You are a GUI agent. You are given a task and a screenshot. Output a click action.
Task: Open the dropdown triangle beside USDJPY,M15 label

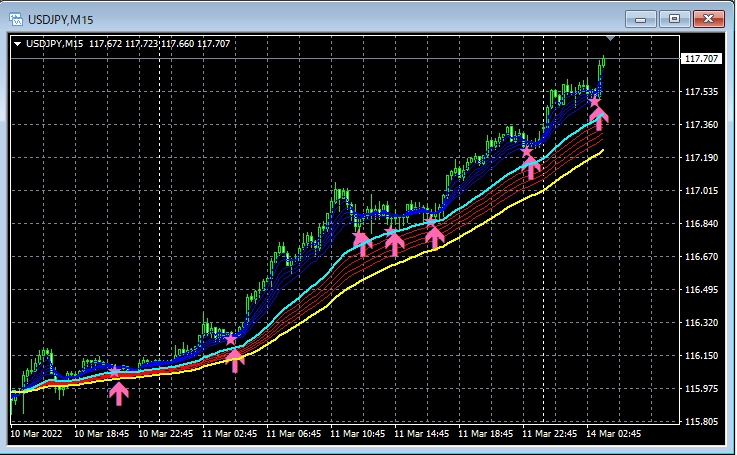pyautogui.click(x=18, y=43)
